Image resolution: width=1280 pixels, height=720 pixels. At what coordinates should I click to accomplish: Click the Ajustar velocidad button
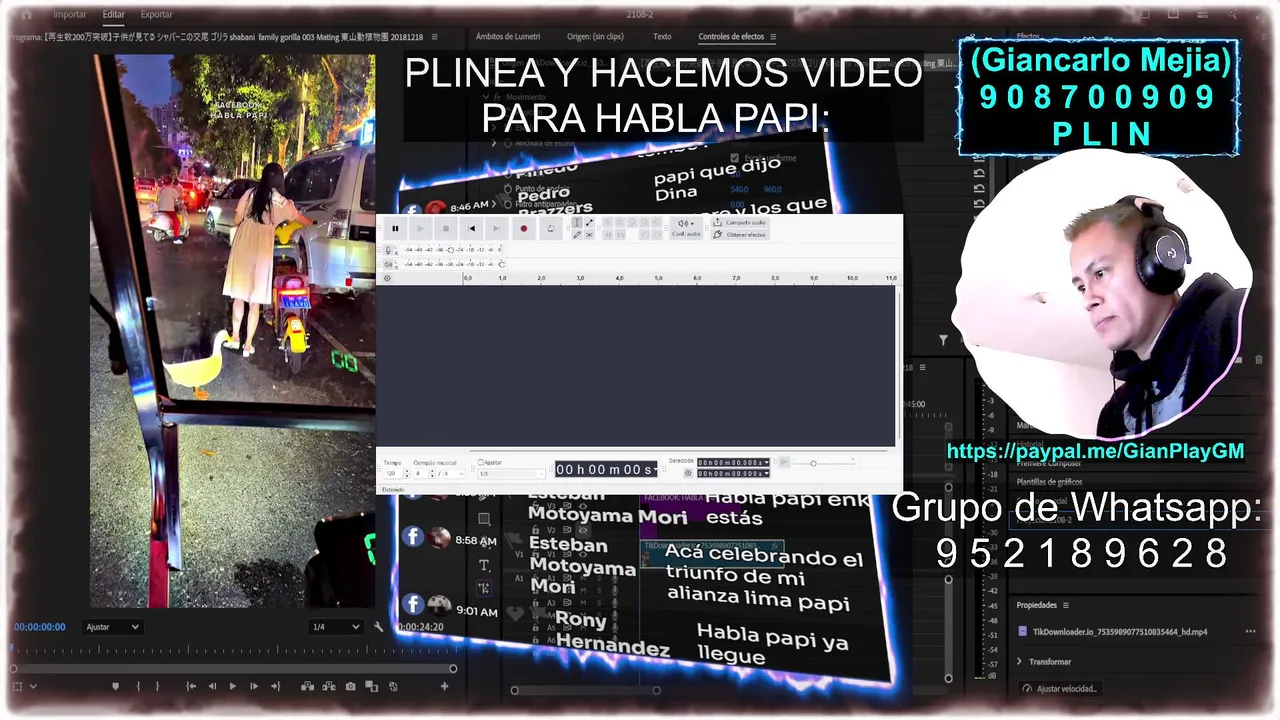tap(1060, 688)
